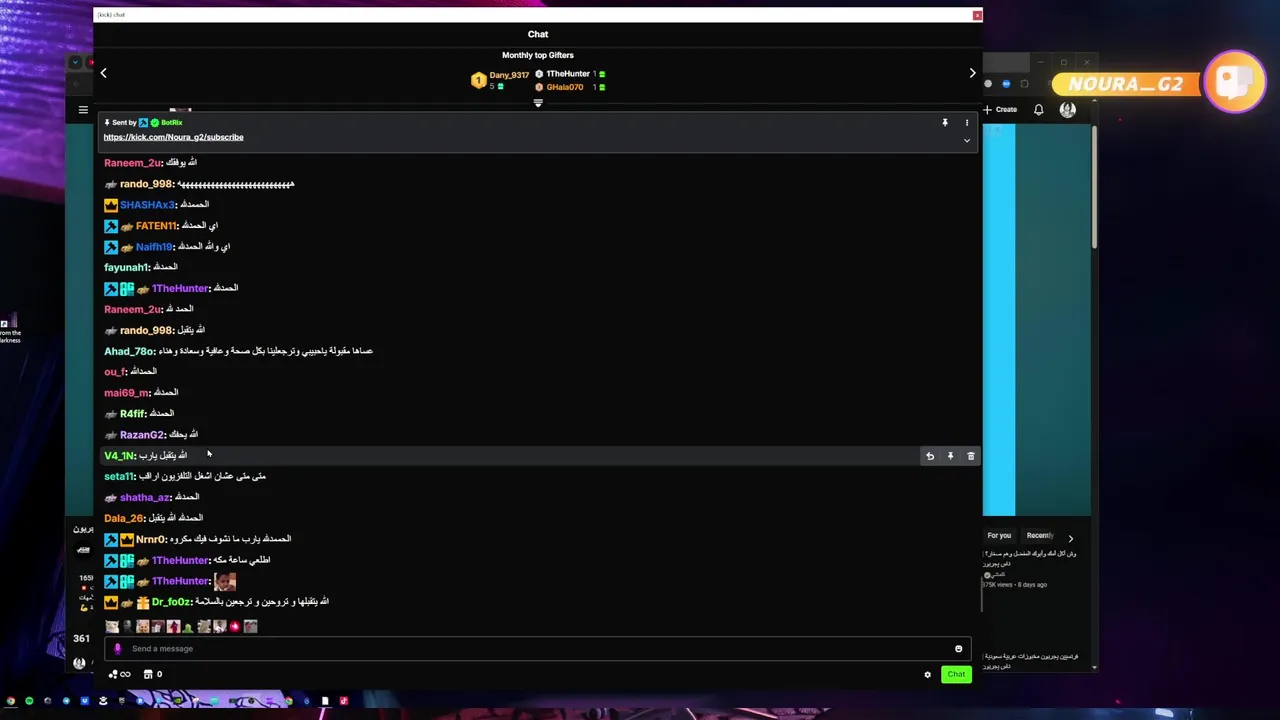Click Ahad_78o username in chat
1280x720 pixels.
[129, 351]
